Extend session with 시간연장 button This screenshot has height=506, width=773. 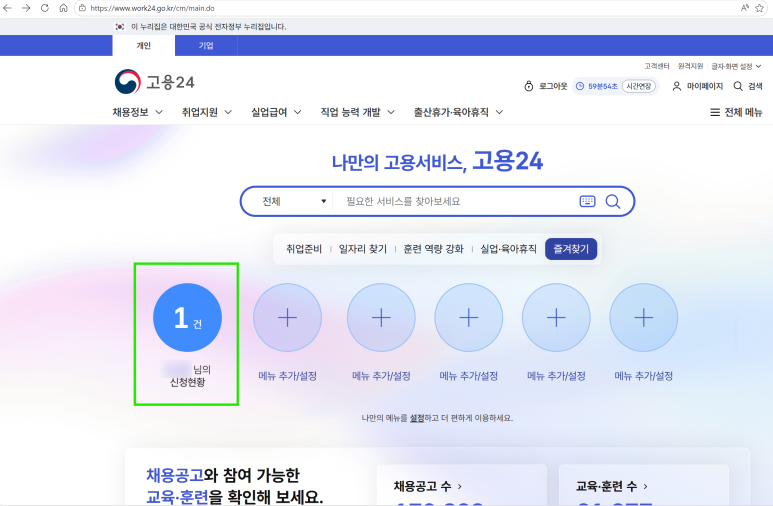click(639, 86)
